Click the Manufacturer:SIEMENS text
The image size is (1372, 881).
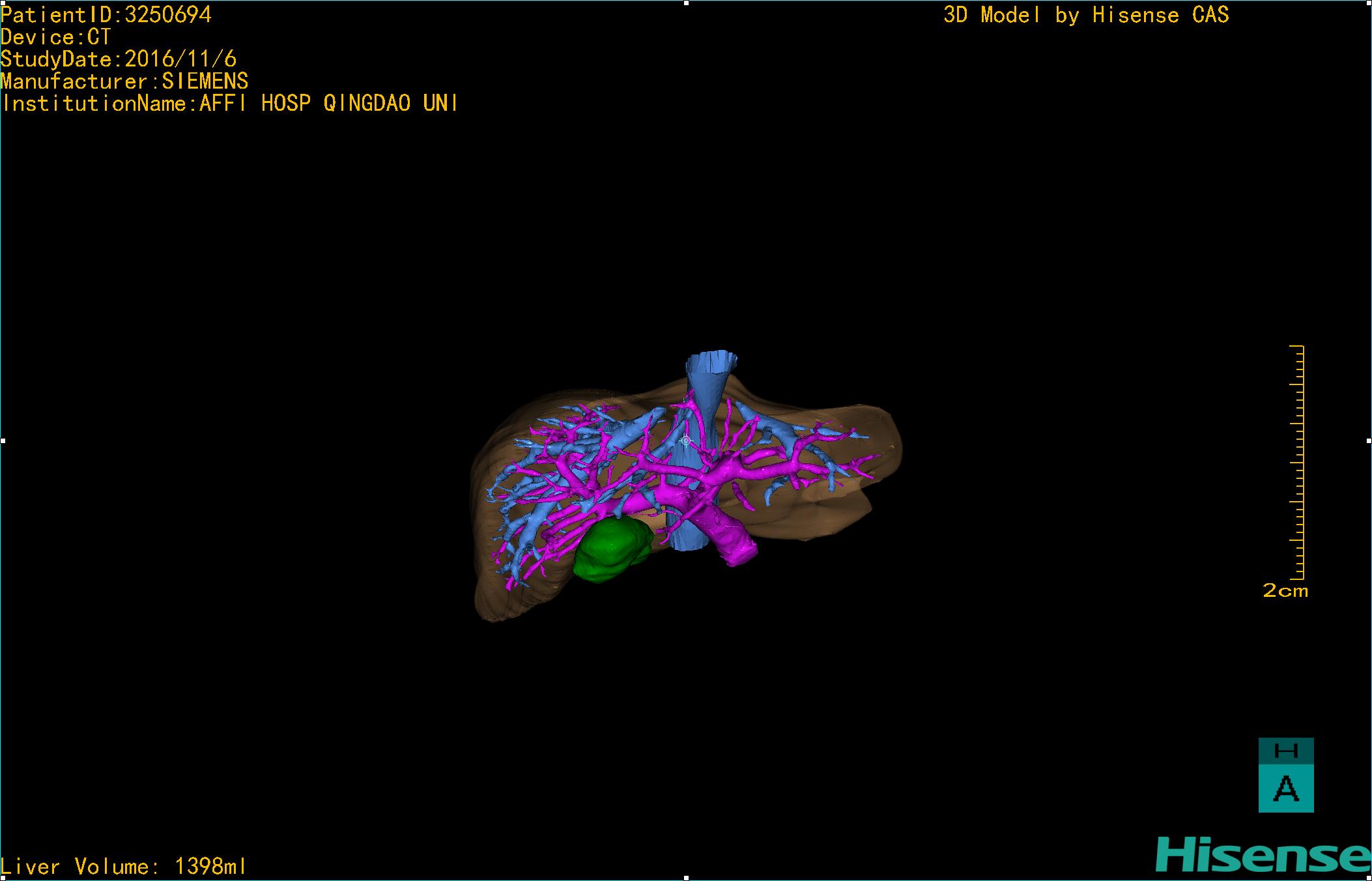pyautogui.click(x=124, y=81)
